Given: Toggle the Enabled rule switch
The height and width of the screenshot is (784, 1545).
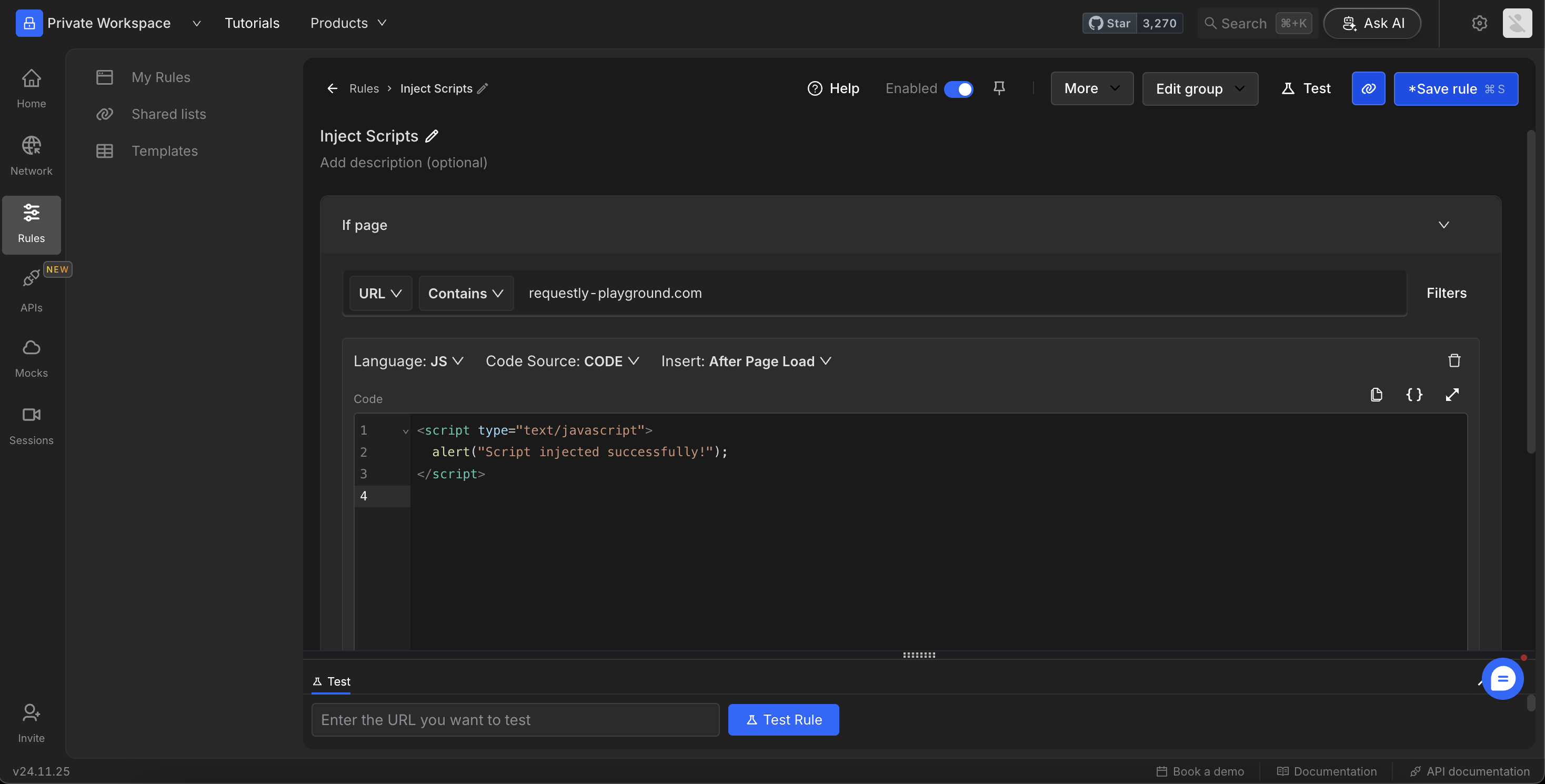Looking at the screenshot, I should coord(958,89).
